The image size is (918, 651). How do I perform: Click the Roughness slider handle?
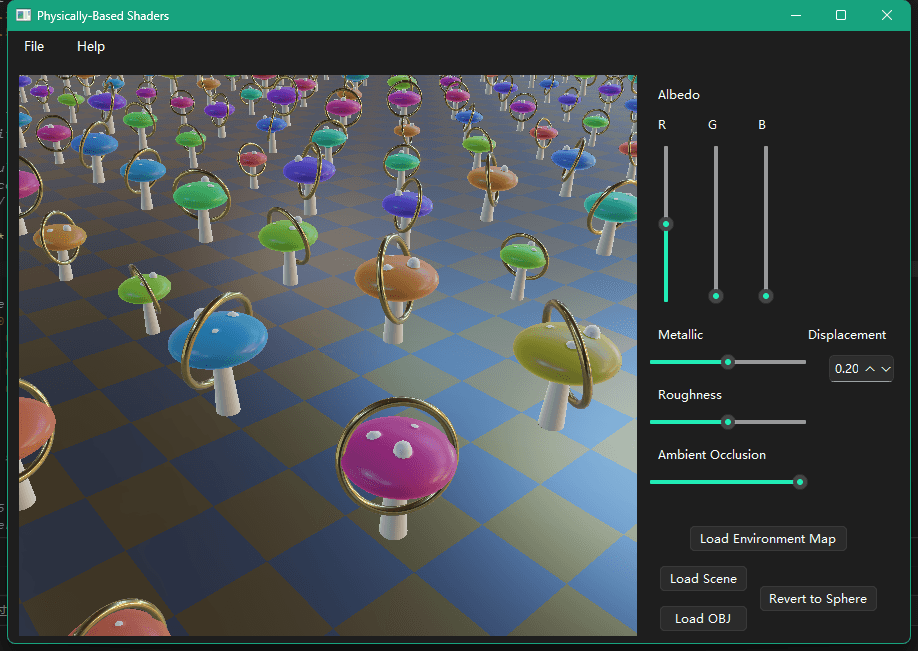(x=728, y=422)
